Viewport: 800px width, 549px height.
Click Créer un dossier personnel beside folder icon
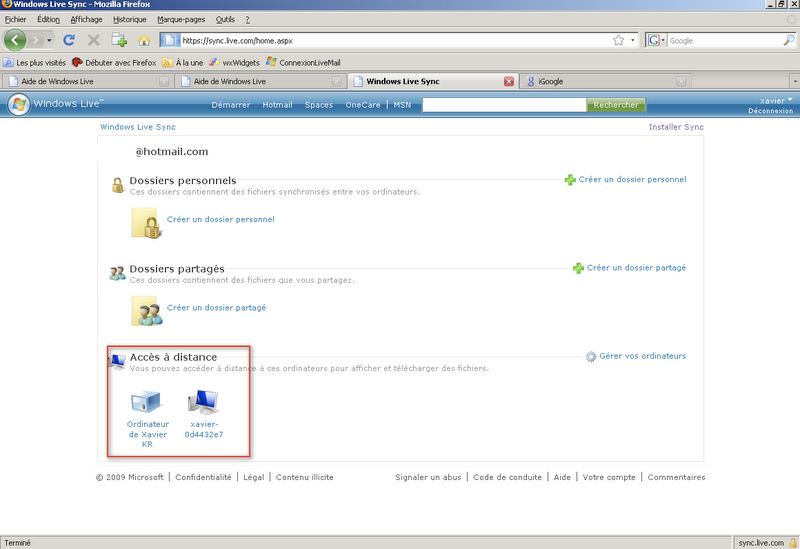click(220, 219)
